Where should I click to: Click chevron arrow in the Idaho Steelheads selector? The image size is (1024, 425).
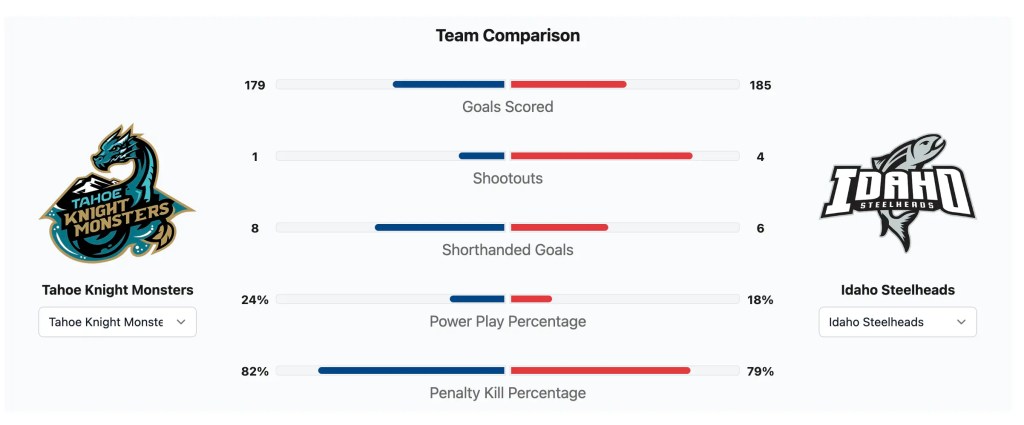(961, 322)
